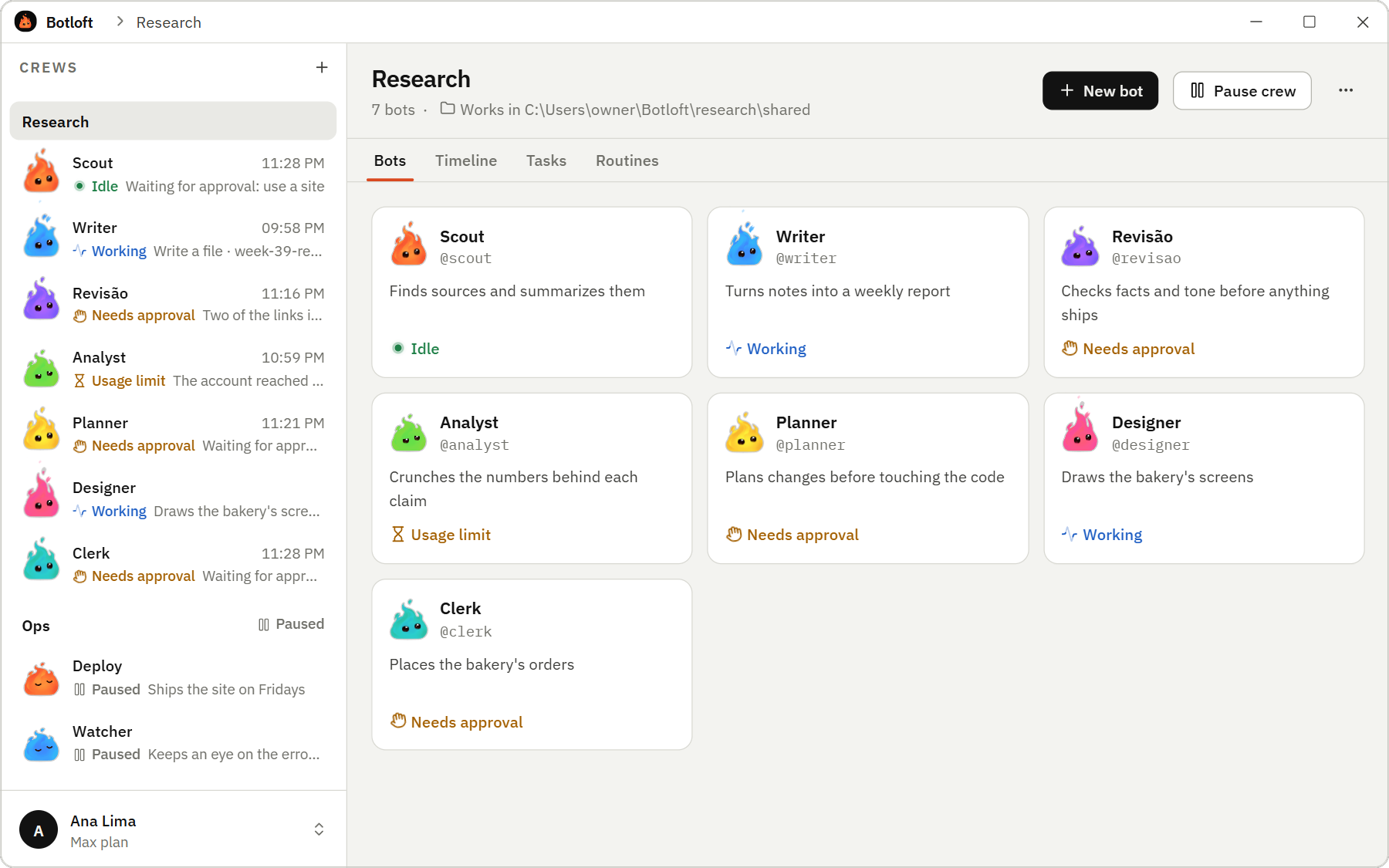Click the Botloft breadcrumb label
1389x868 pixels.
(69, 22)
